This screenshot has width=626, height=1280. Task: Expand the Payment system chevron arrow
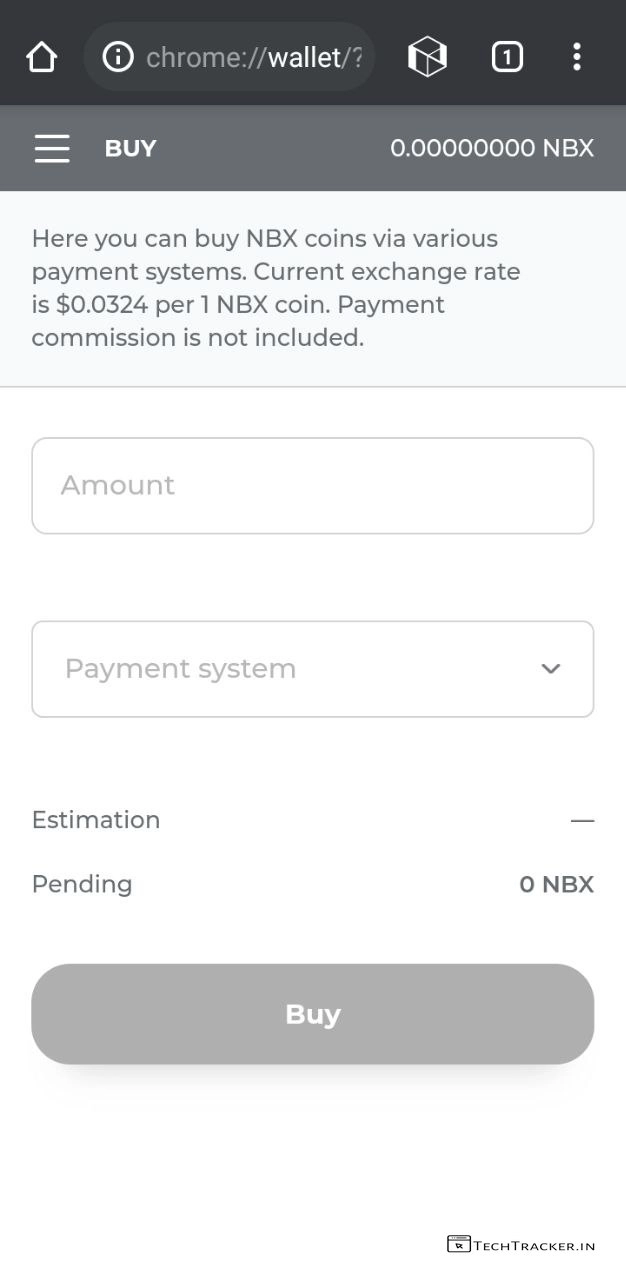[550, 669]
